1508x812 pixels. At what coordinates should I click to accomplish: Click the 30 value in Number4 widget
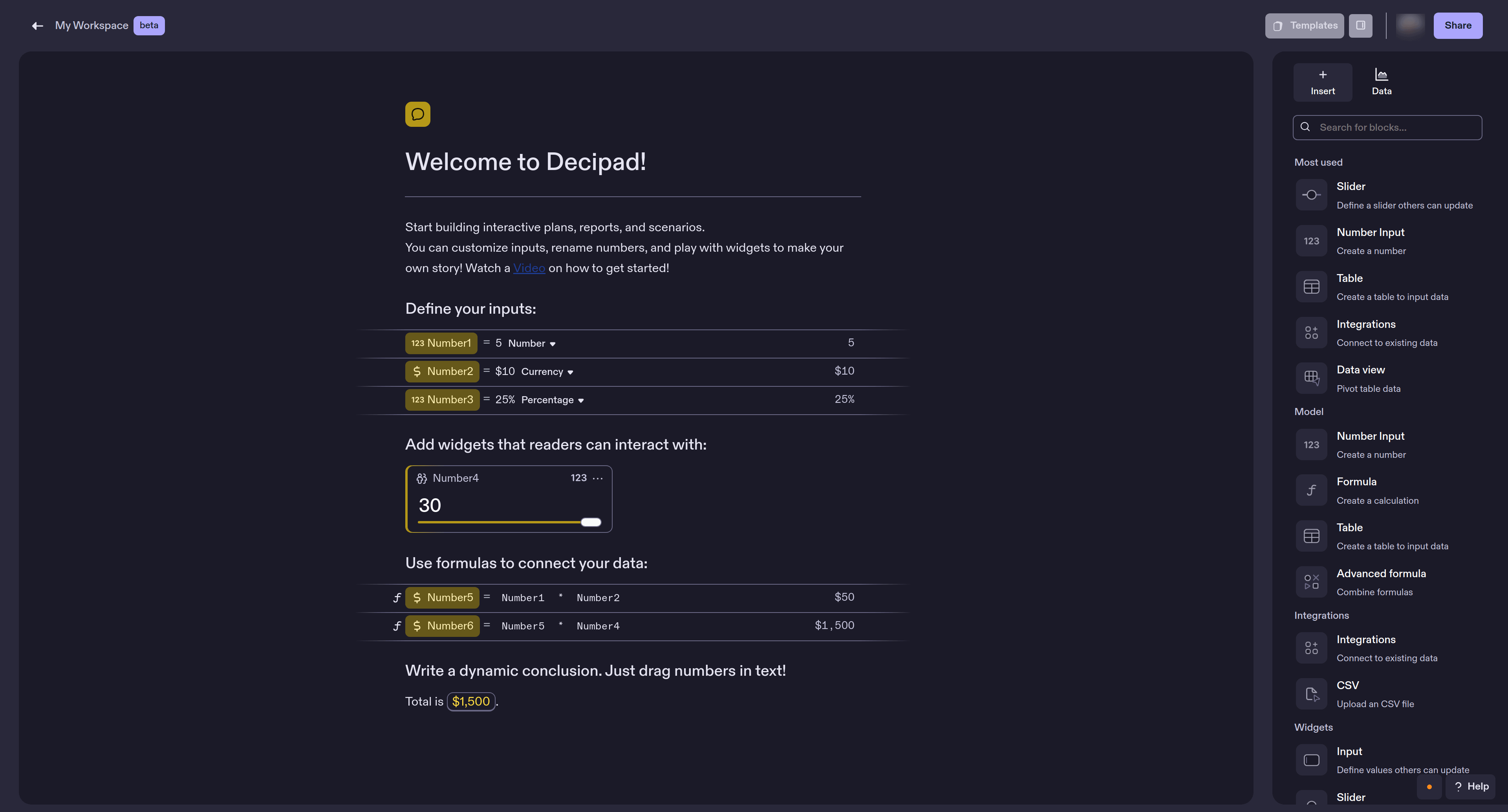pos(430,505)
